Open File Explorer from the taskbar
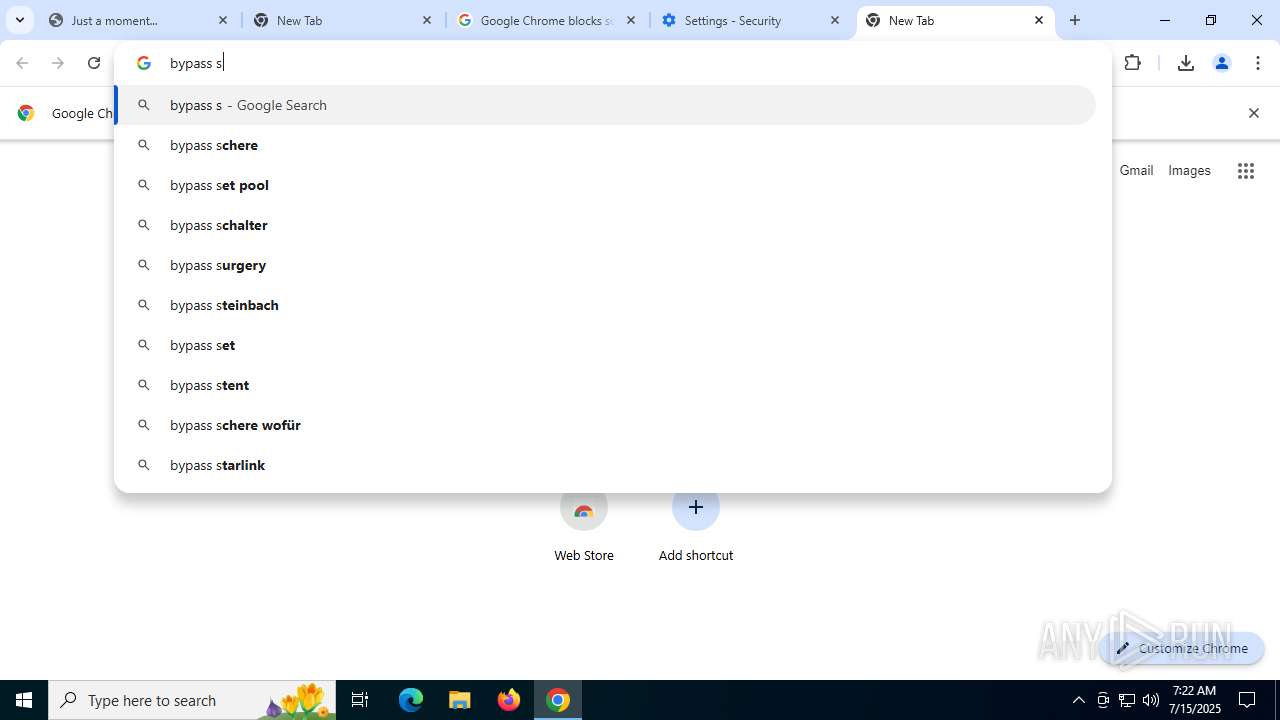Viewport: 1280px width, 720px height. [x=460, y=700]
